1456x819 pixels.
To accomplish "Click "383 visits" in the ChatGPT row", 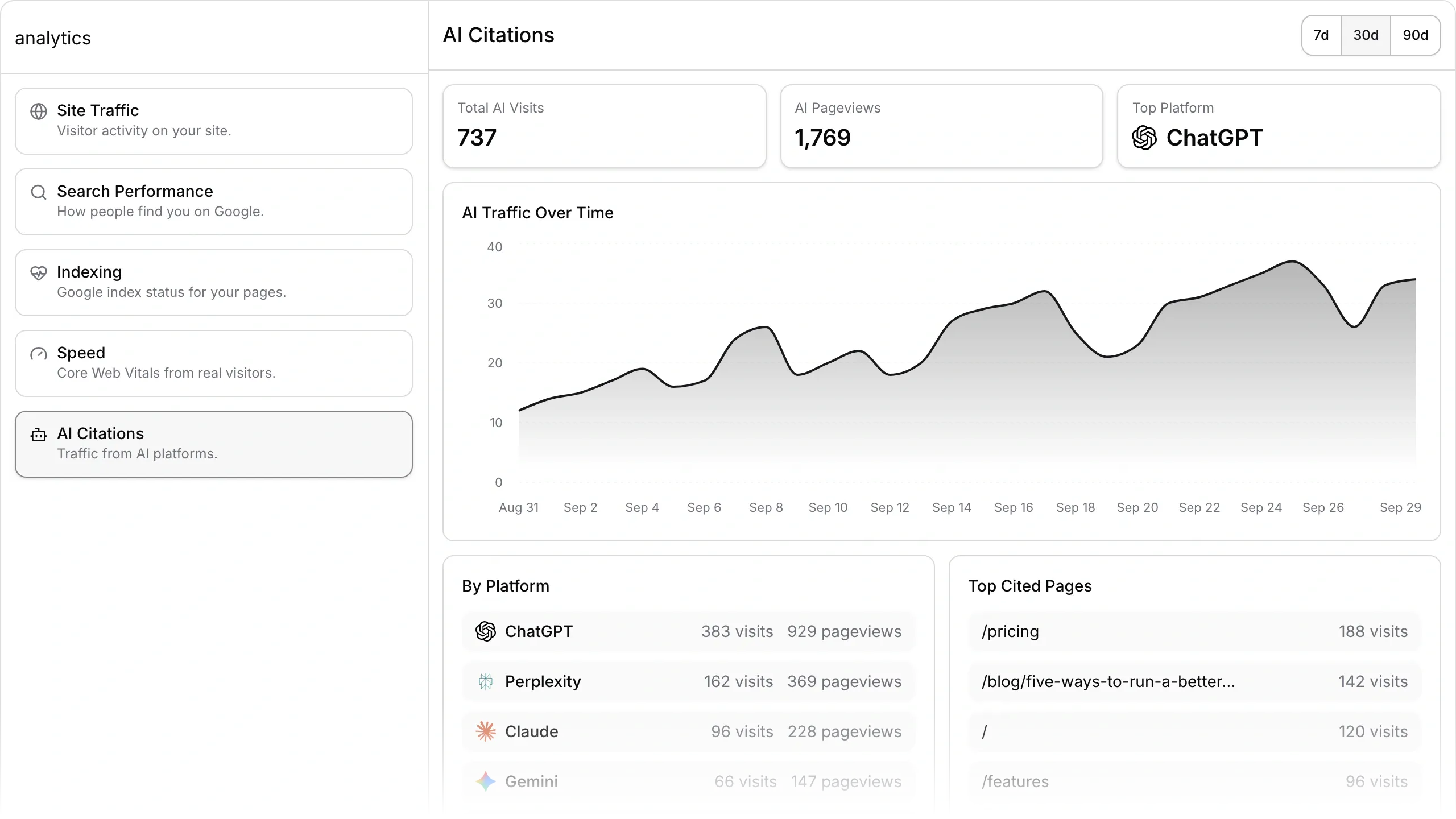I will [737, 631].
